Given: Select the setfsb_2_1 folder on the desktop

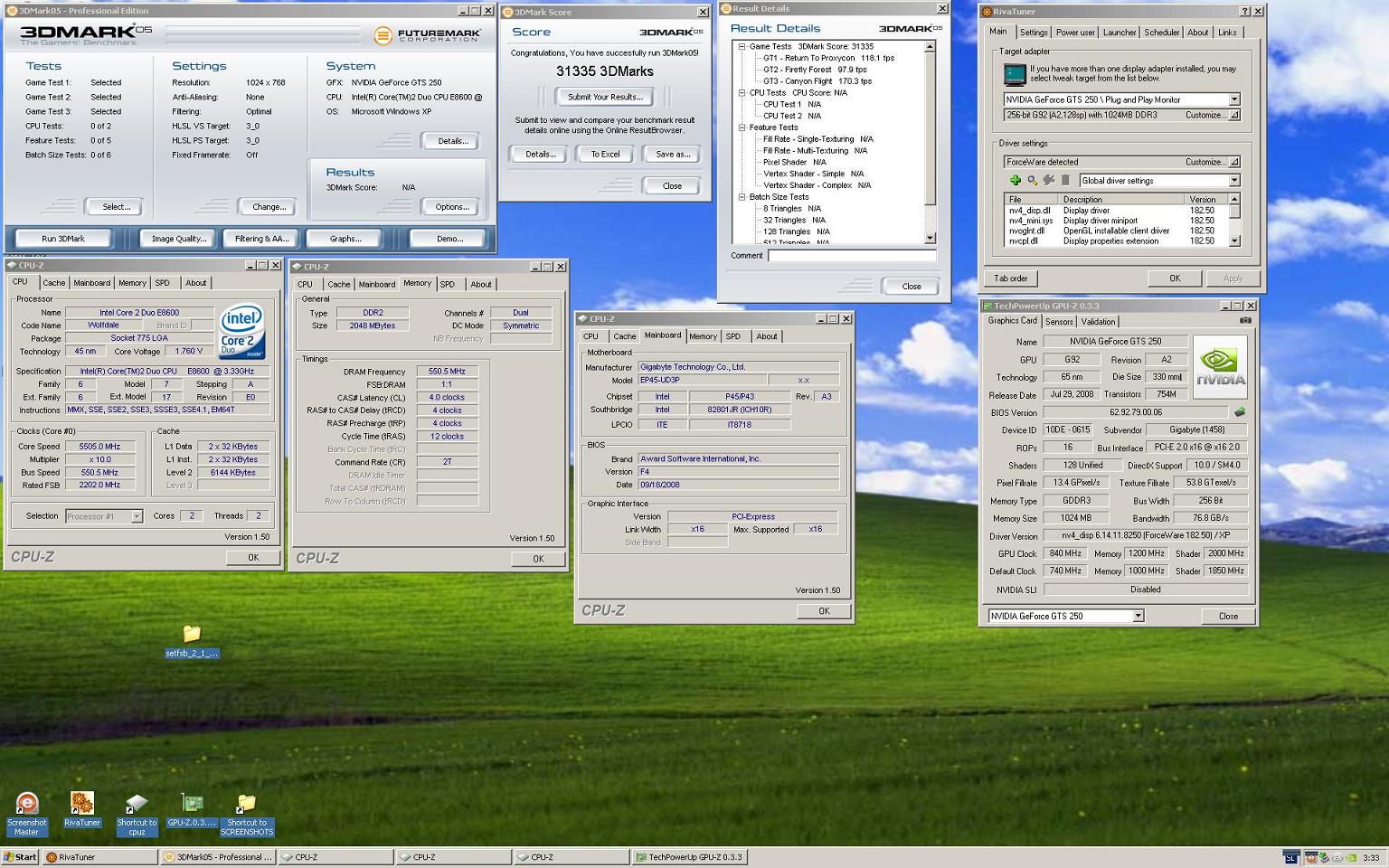Looking at the screenshot, I should point(192,641).
